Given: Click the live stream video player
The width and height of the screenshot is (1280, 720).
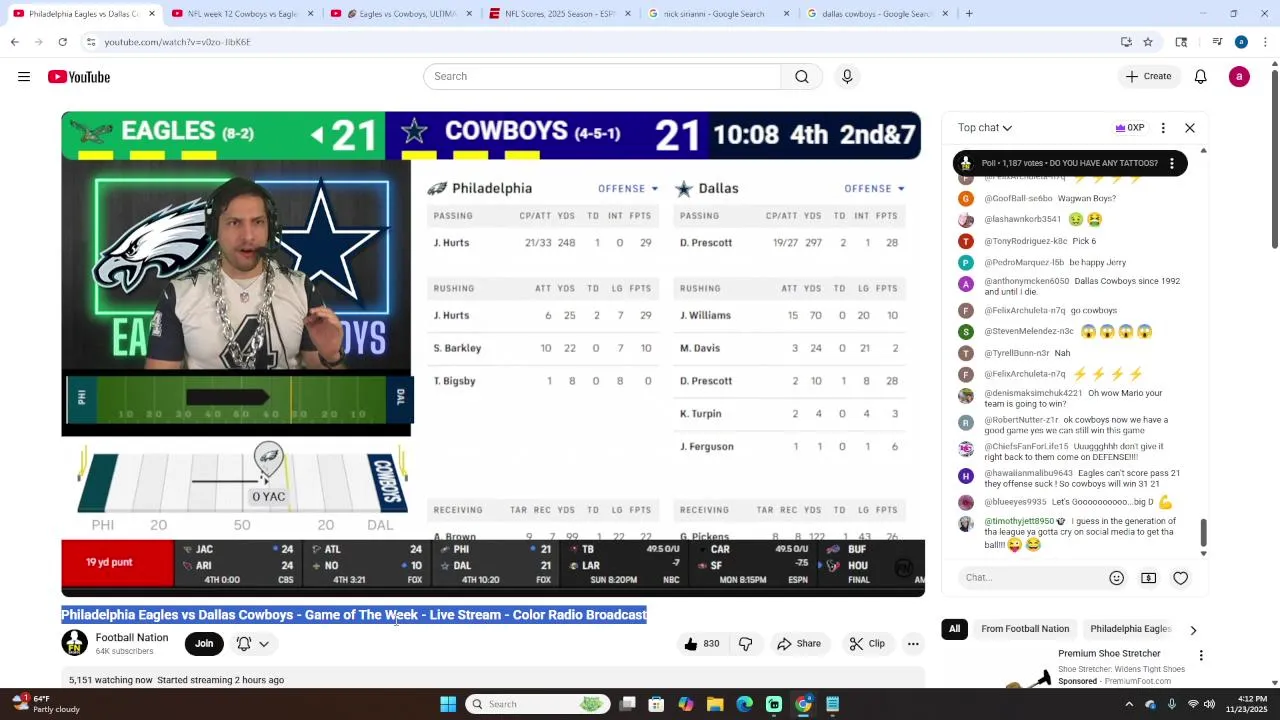Looking at the screenshot, I should click(x=492, y=354).
